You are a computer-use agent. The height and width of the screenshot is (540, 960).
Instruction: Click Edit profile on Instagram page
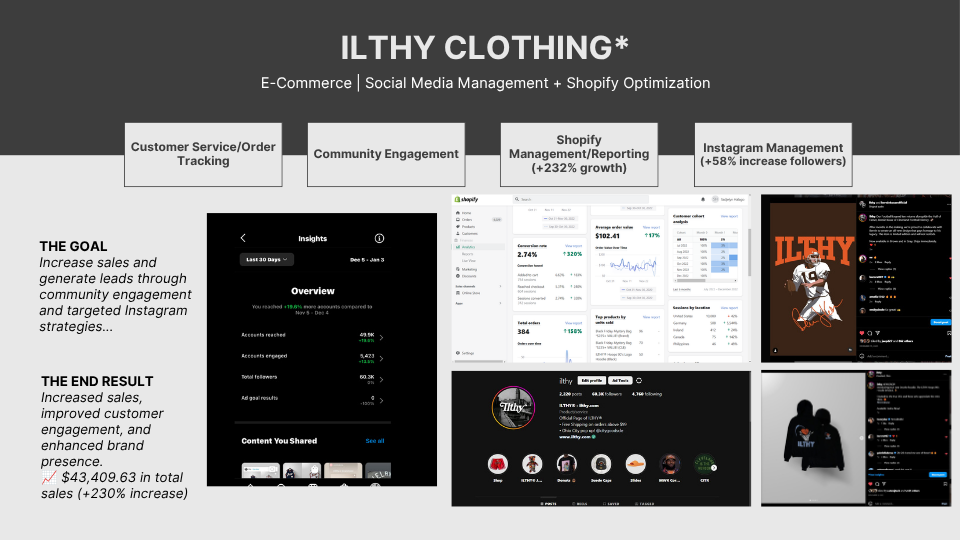coord(591,381)
